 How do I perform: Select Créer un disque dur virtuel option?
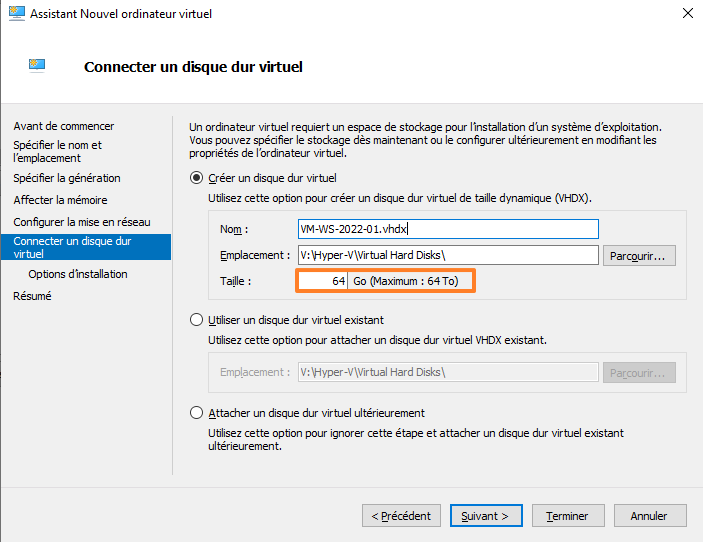196,178
